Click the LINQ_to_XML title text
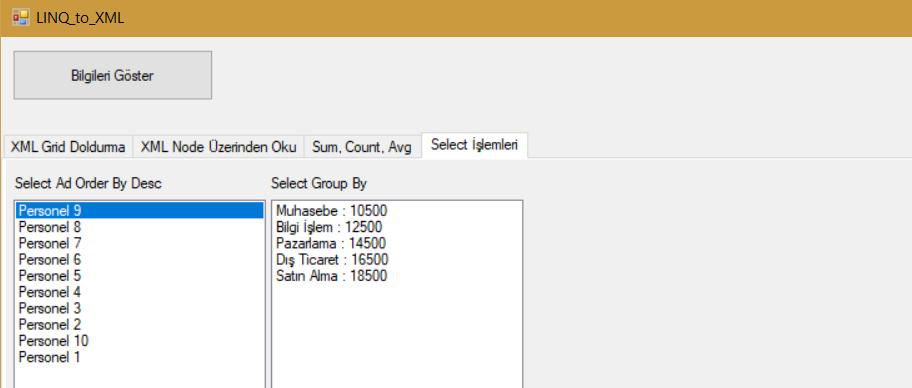 [80, 18]
